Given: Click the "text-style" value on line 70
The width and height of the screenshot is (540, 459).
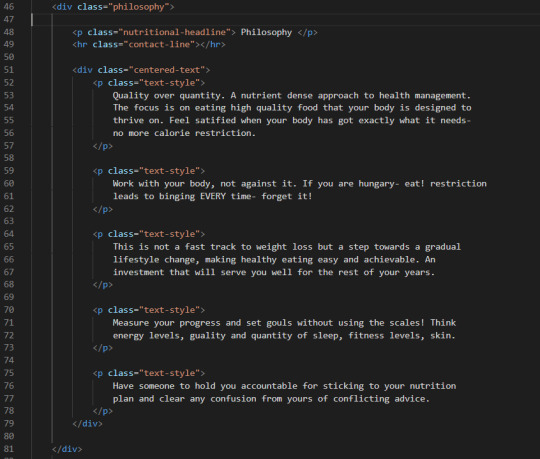Looking at the screenshot, I should click(169, 310).
